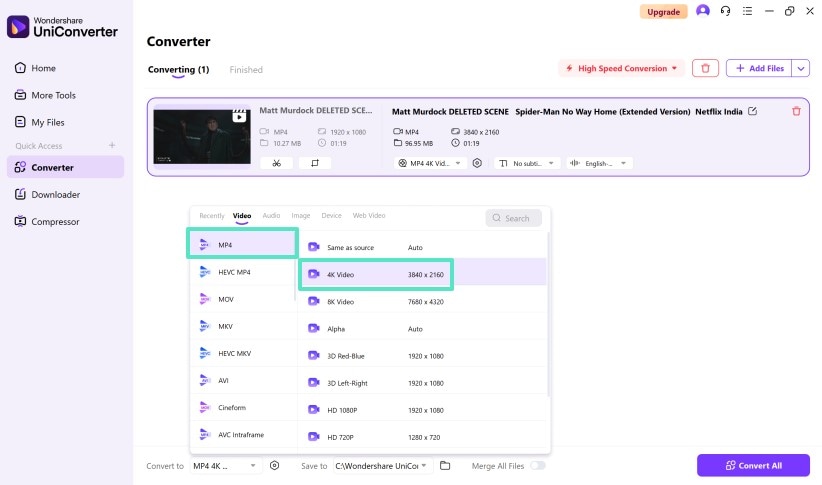The height and width of the screenshot is (485, 822).
Task: Choose AVC Intraframe format
Action: 243,435
